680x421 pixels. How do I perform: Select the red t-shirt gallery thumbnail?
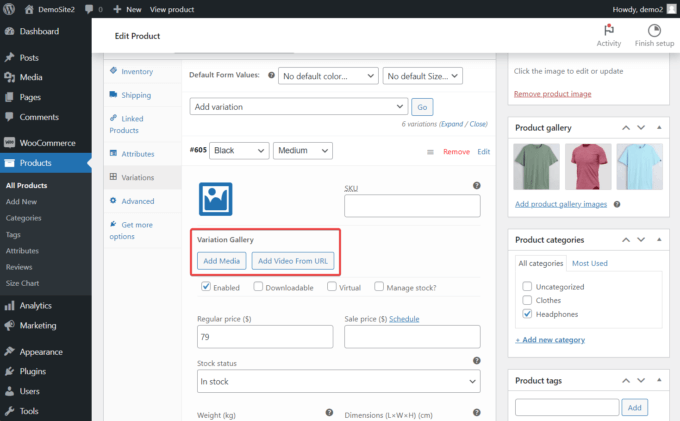click(588, 165)
